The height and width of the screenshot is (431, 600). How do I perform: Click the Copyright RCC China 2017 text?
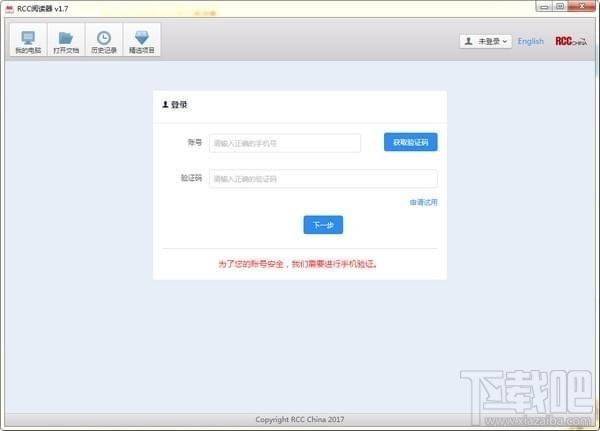click(300, 420)
